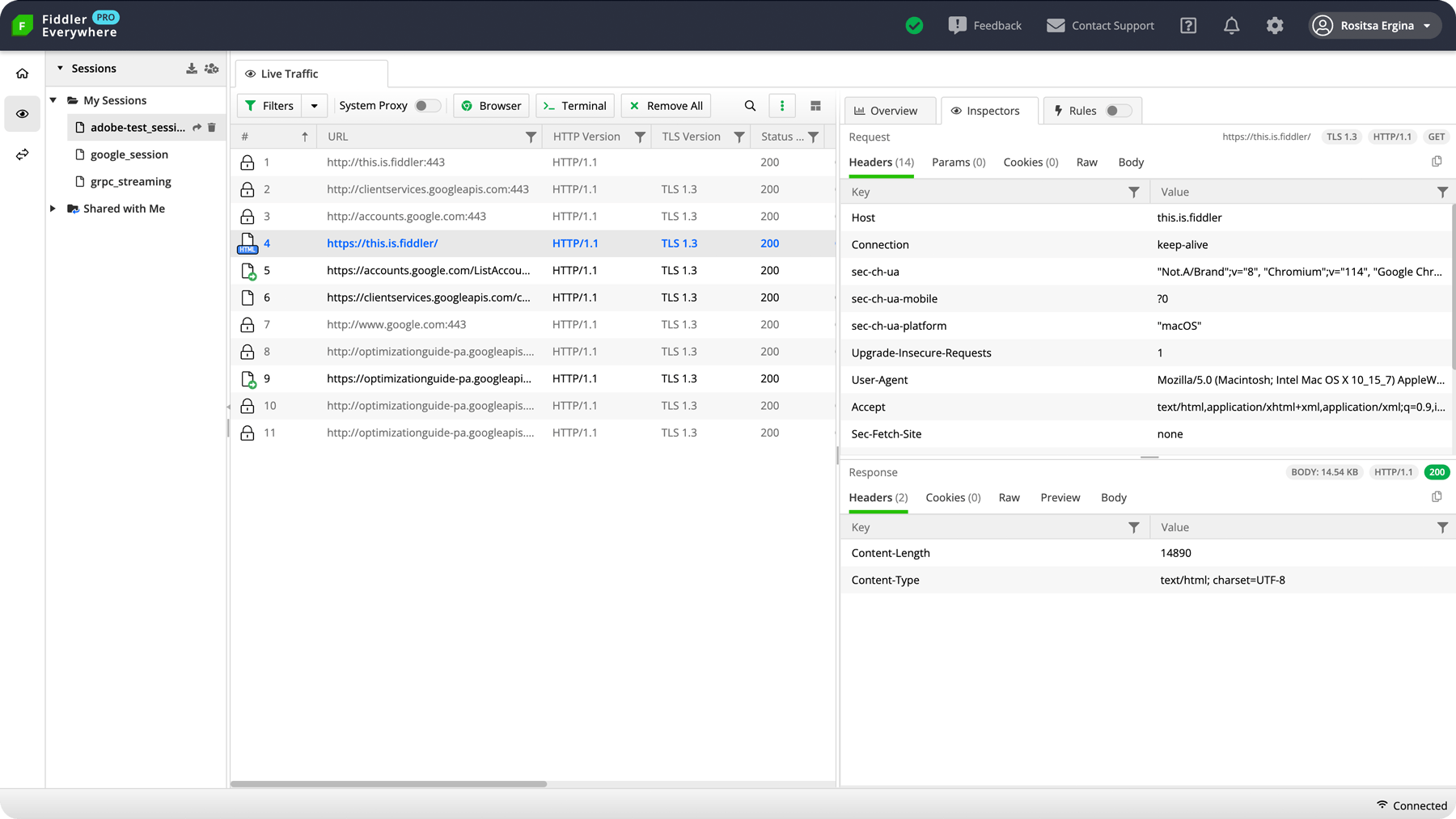The height and width of the screenshot is (819, 1456).
Task: Open the column options grid icon
Action: tap(815, 105)
